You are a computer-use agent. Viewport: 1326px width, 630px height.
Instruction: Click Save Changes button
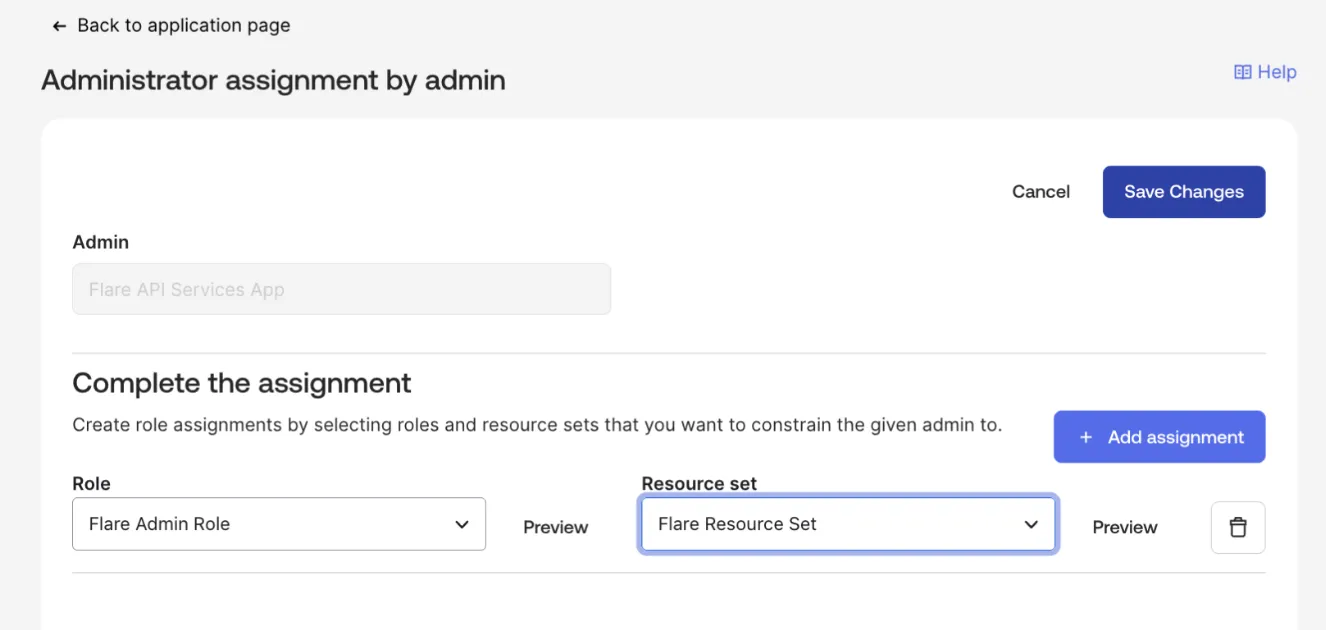point(1184,192)
